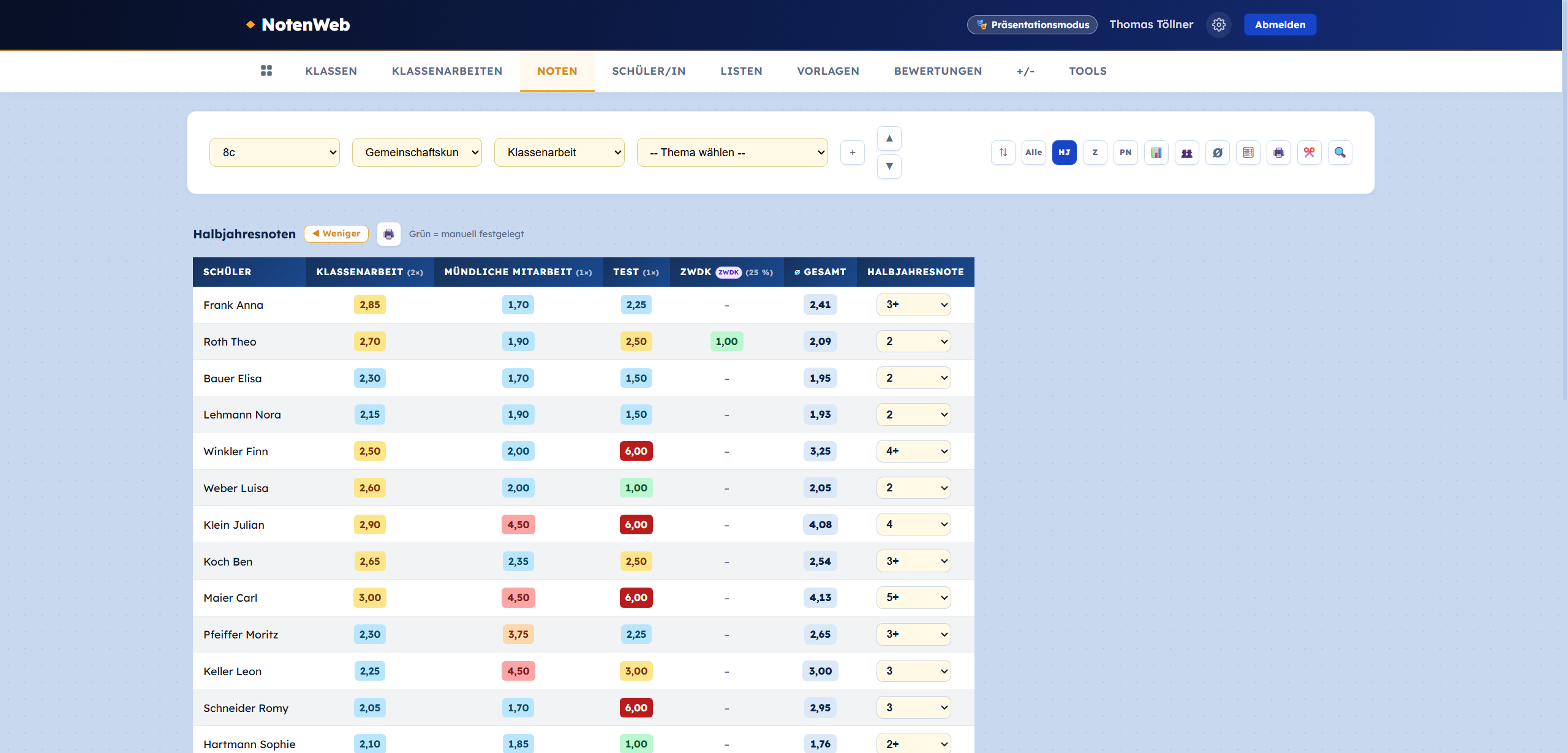
Task: Click Winkler Finn's red Test grade 6,00
Action: 636,451
